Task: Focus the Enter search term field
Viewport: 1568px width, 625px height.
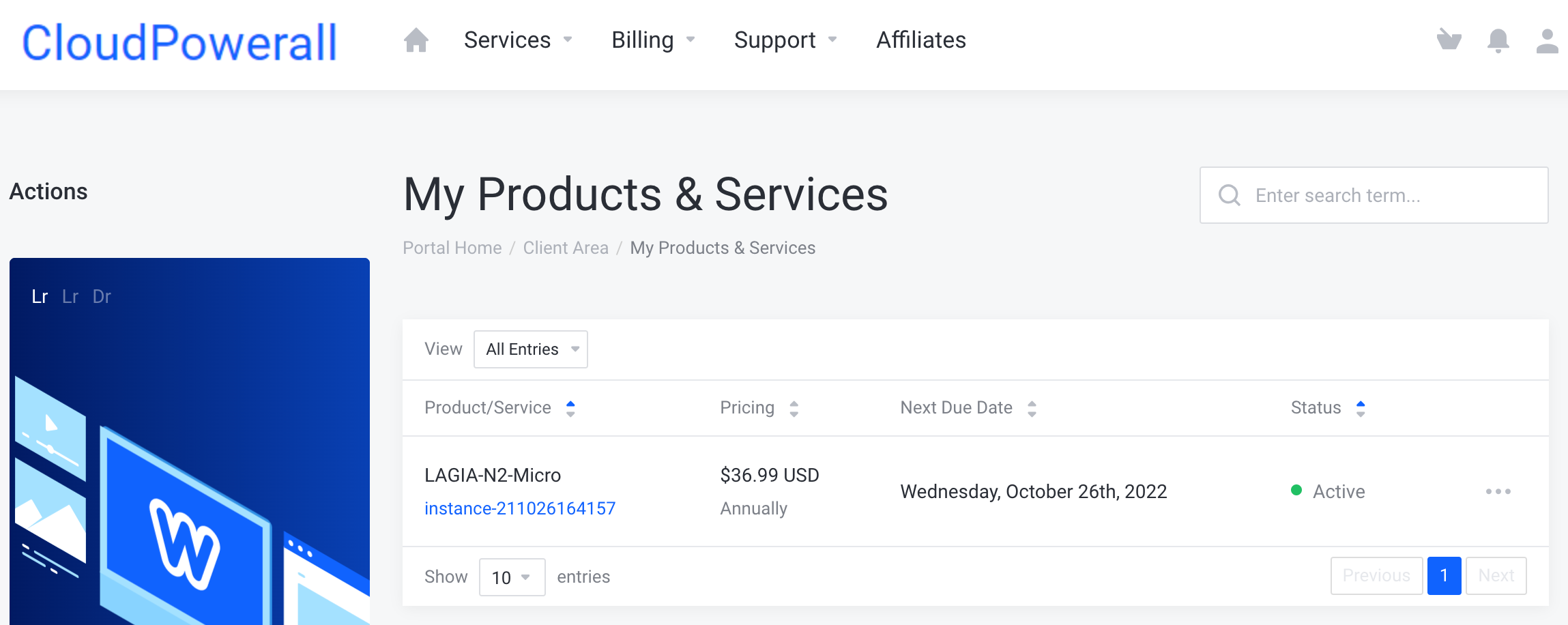Action: point(1374,195)
